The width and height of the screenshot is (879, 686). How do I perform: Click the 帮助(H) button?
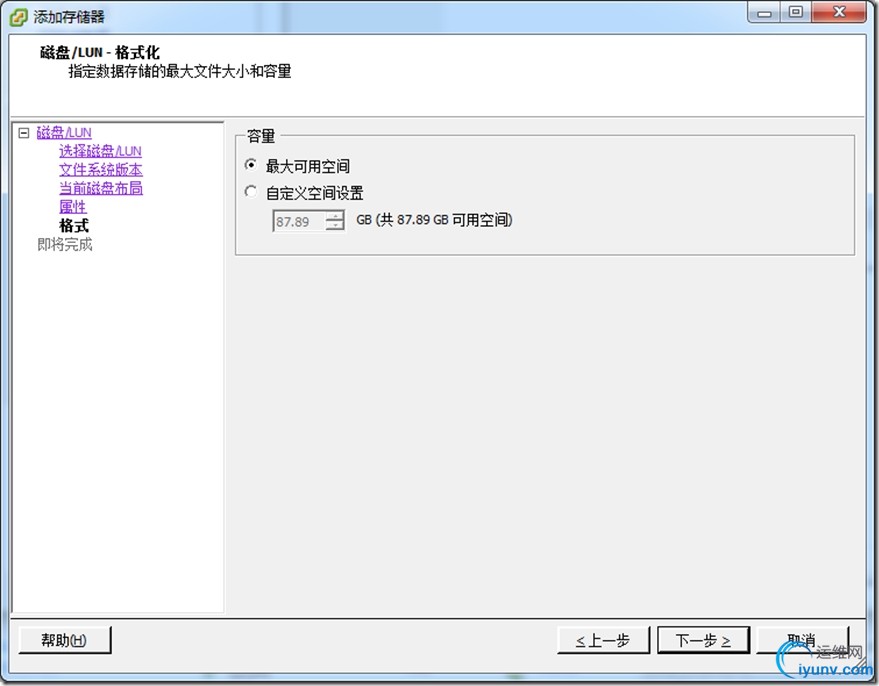click(x=65, y=640)
